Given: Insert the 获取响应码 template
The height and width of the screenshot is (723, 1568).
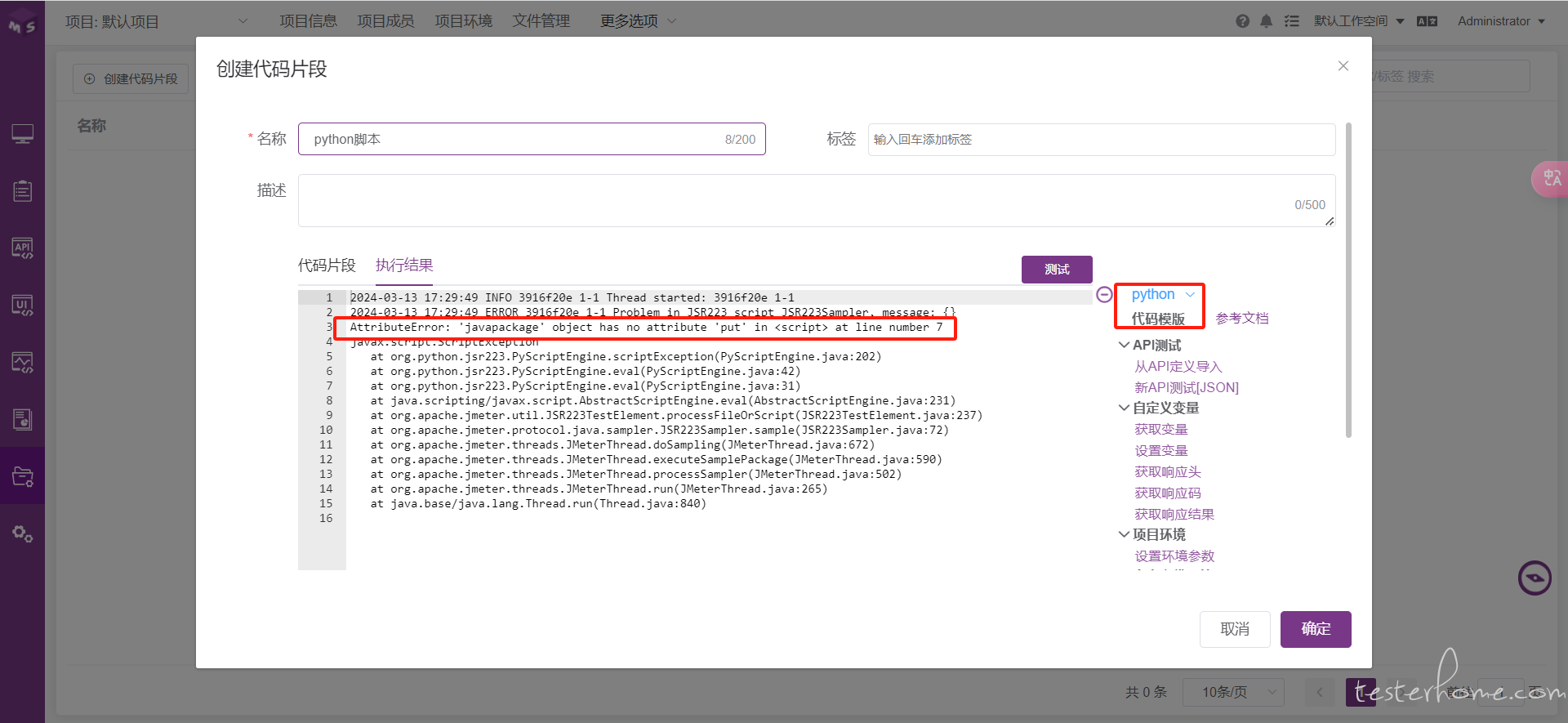Looking at the screenshot, I should coord(1168,493).
